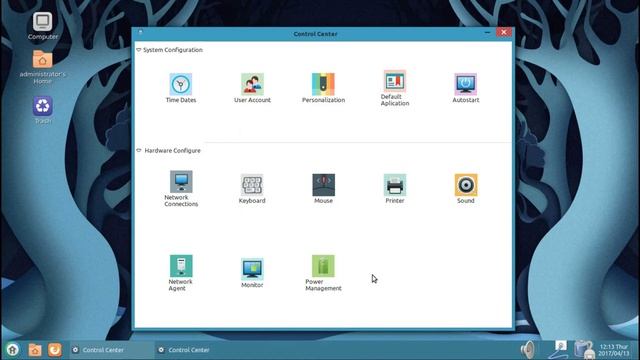640x360 pixels.
Task: Close the Control Center window
Action: 504,32
